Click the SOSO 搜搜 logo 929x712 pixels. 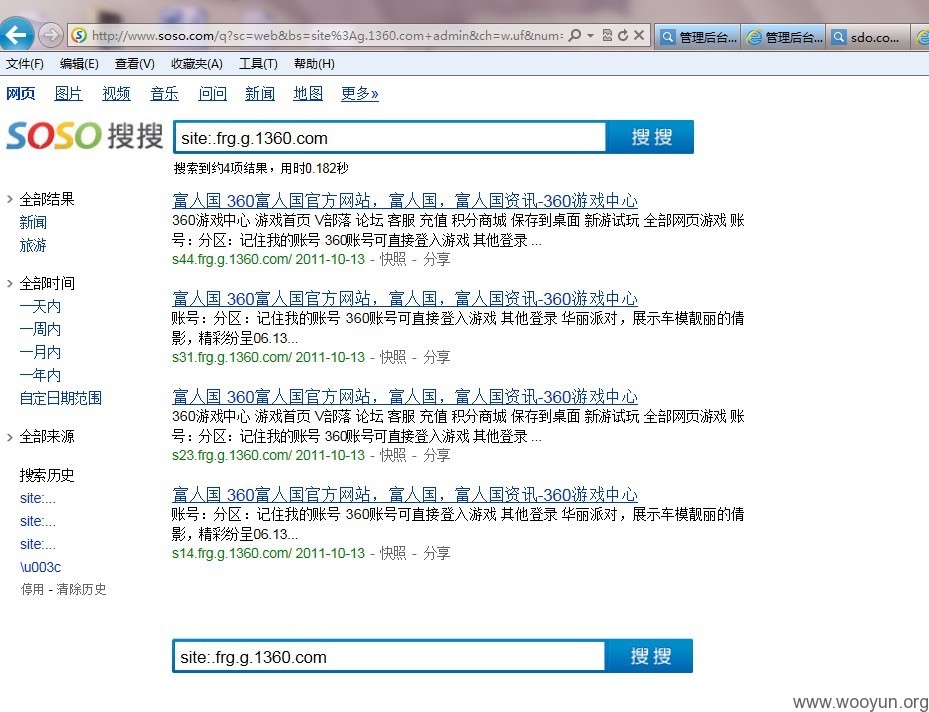(84, 136)
